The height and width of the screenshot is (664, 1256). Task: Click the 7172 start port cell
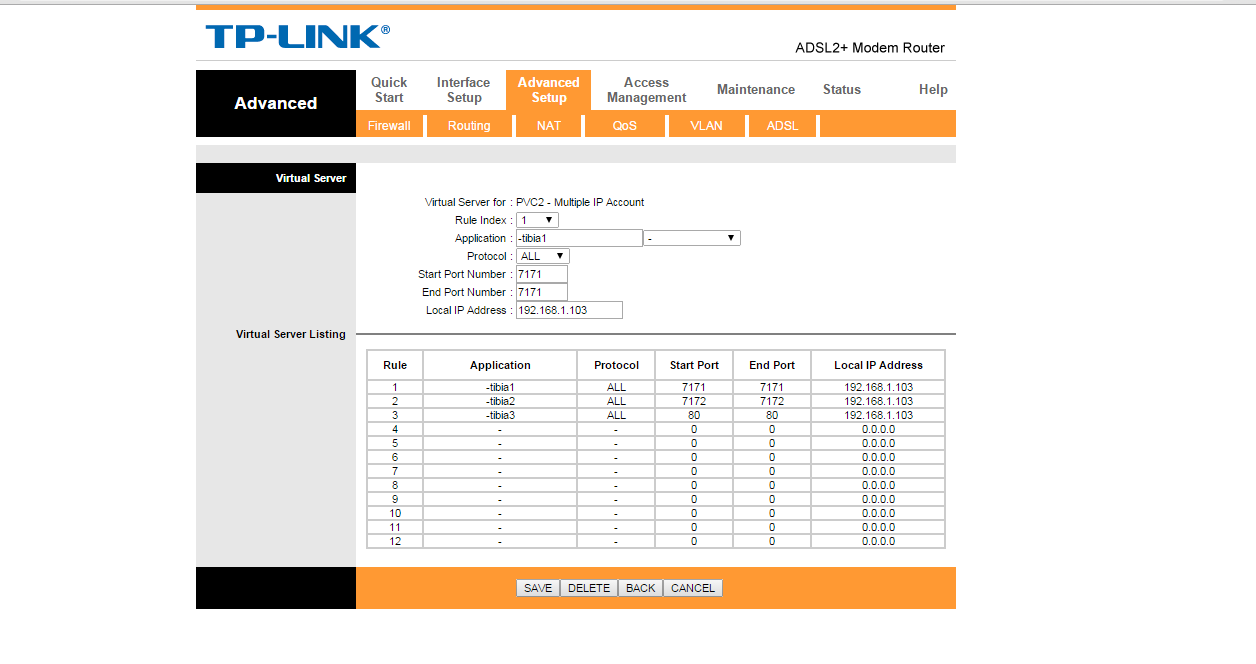tap(694, 401)
